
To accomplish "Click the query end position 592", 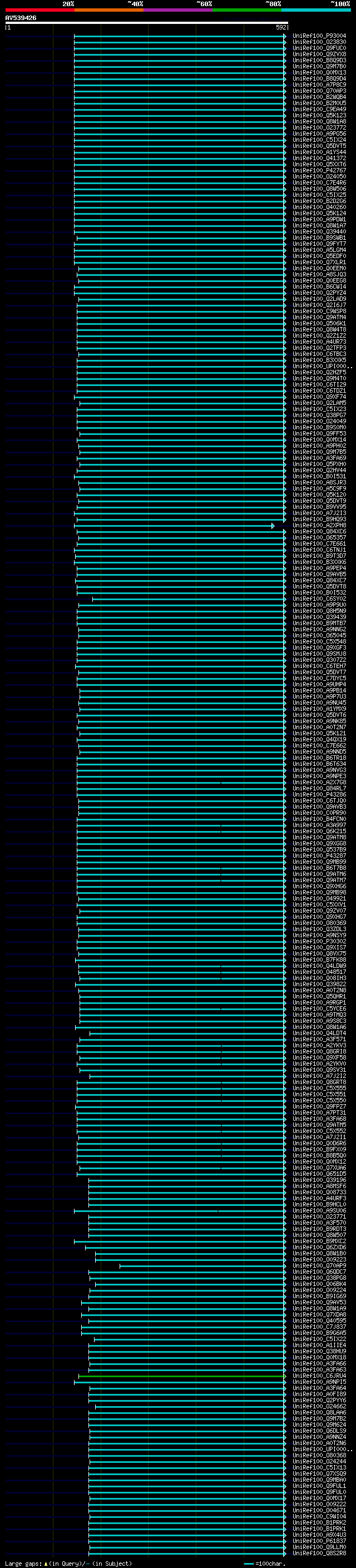I will point(280,27).
